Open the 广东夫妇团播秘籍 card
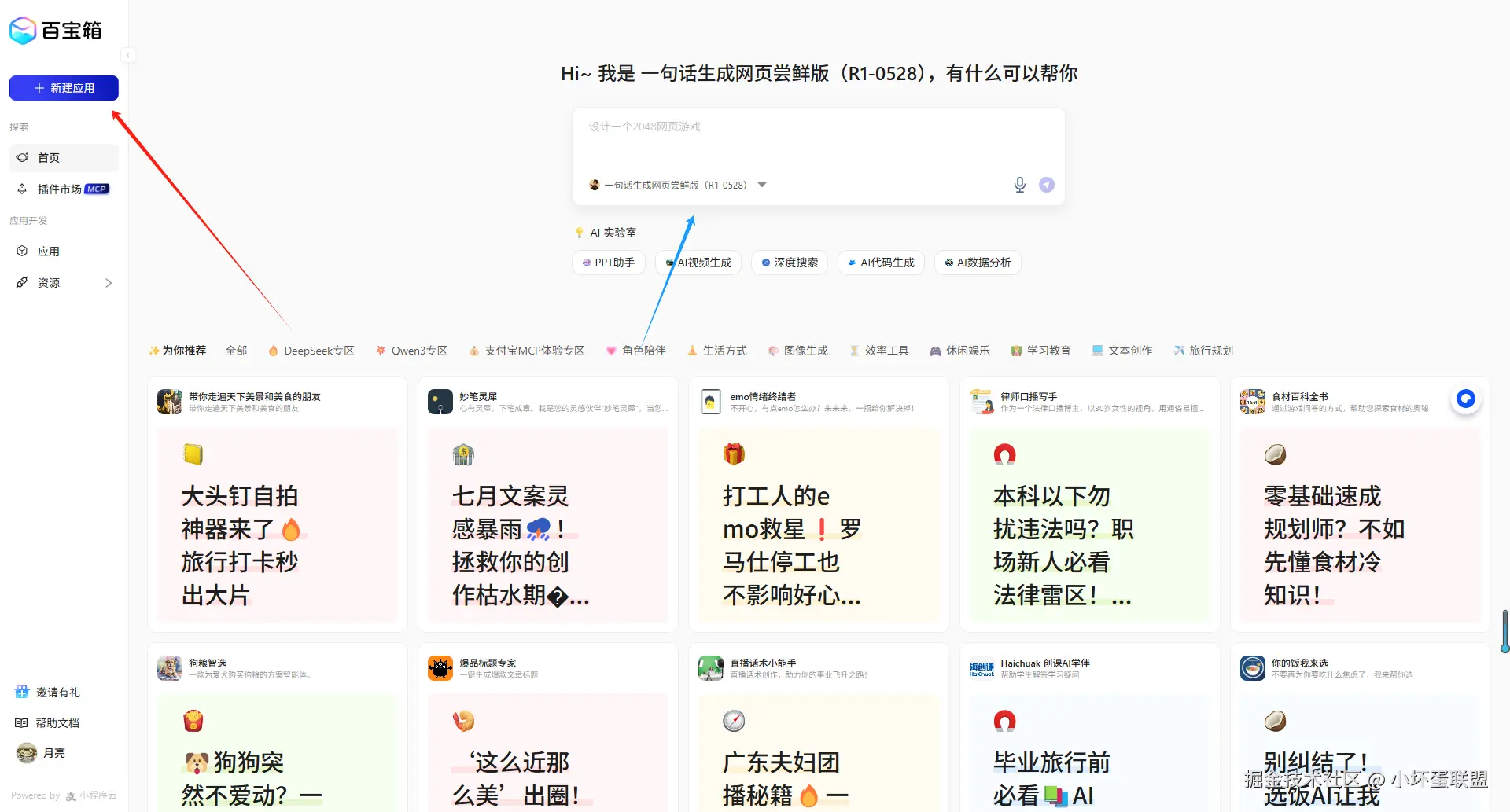Viewport: 1510px width, 812px height. pyautogui.click(x=819, y=753)
